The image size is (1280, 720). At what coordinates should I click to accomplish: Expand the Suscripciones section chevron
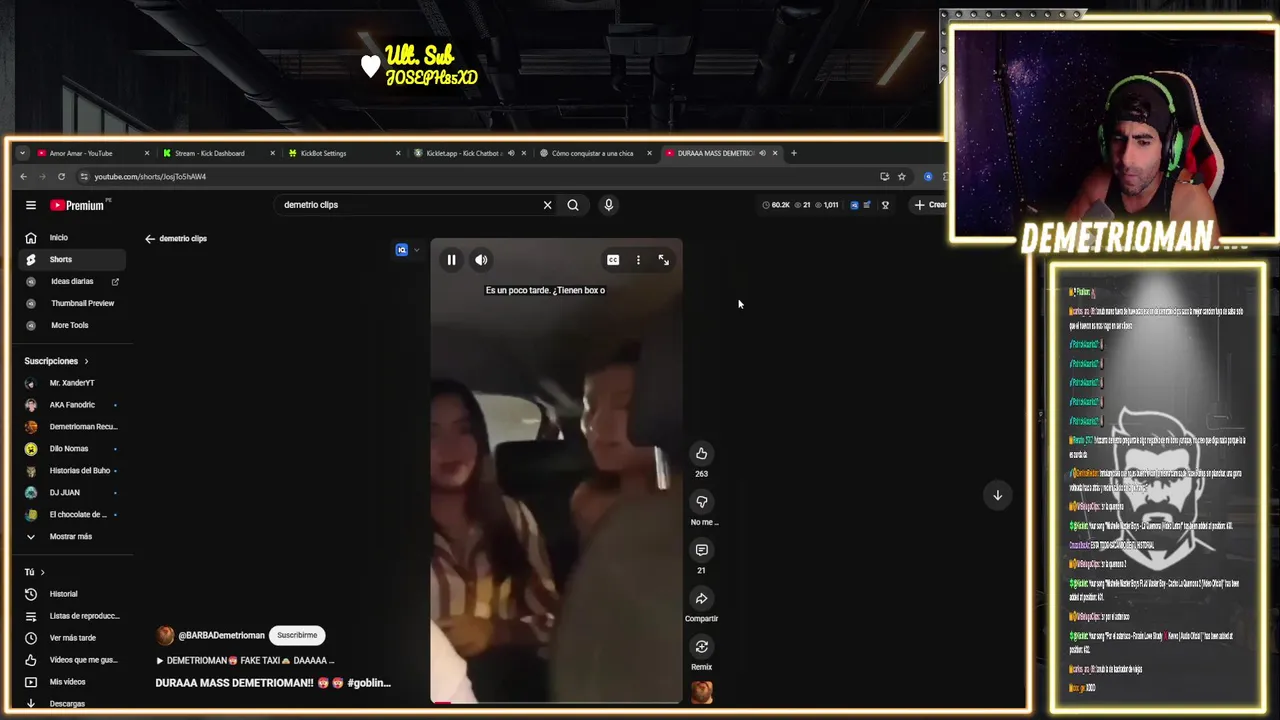86,361
